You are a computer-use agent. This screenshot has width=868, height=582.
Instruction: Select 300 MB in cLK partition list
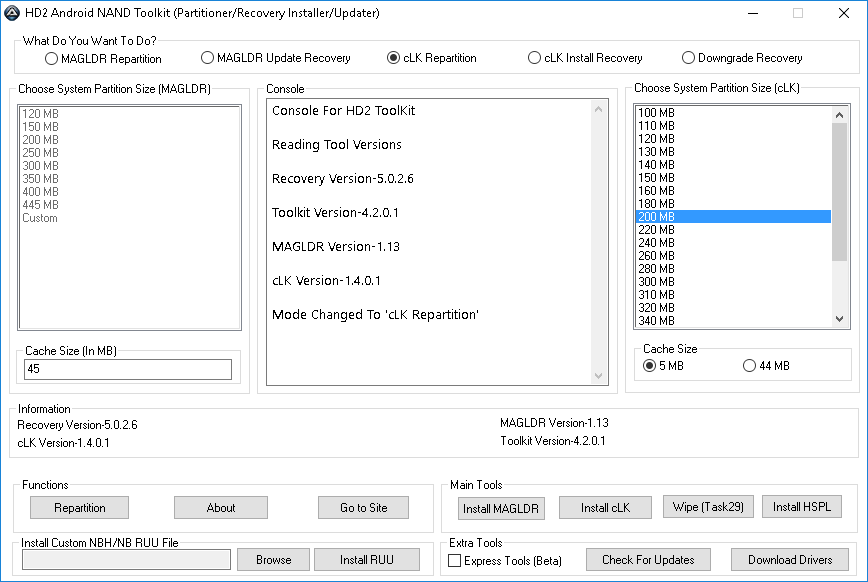point(733,282)
